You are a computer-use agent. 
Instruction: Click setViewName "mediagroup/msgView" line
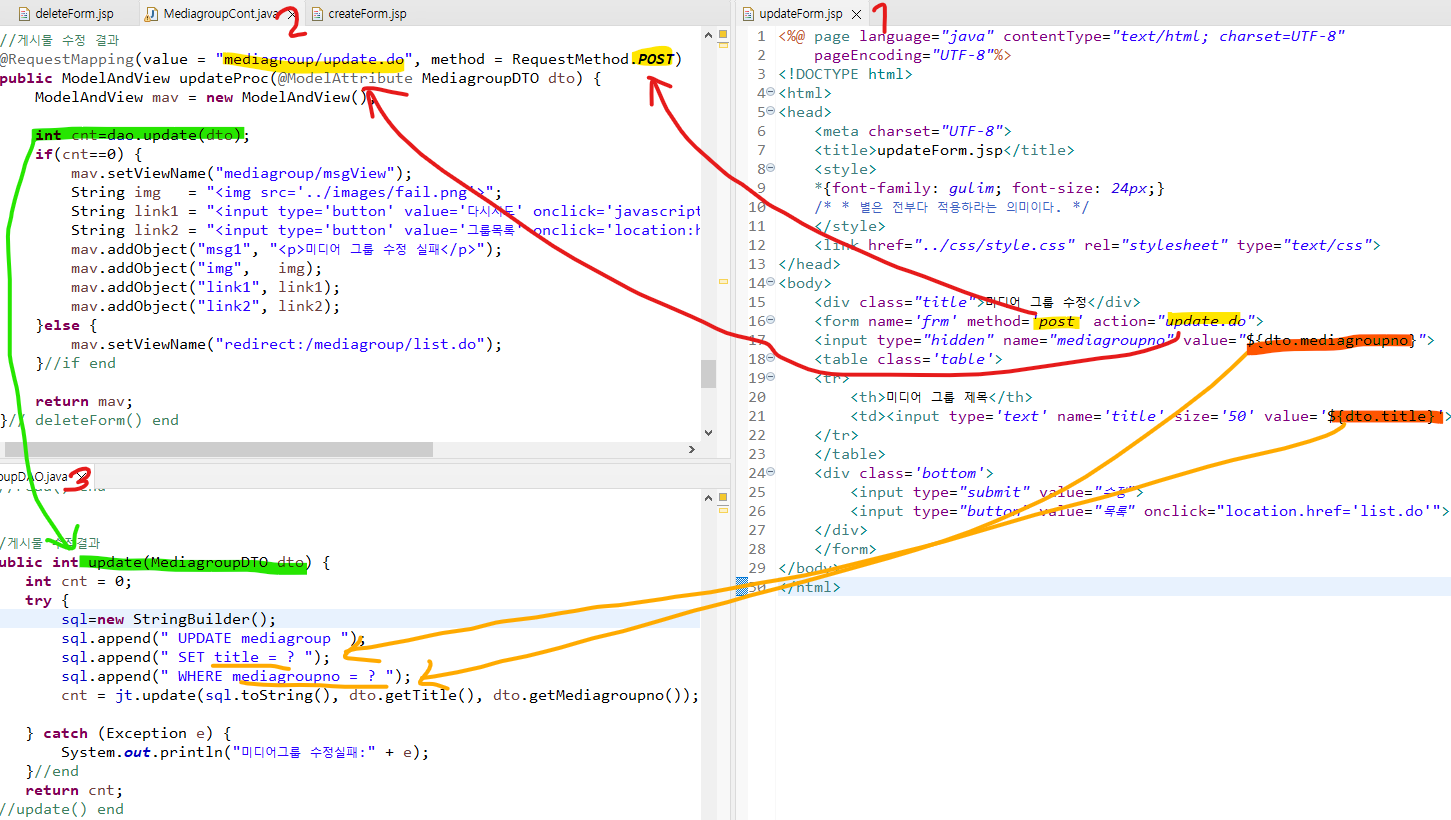(241, 173)
